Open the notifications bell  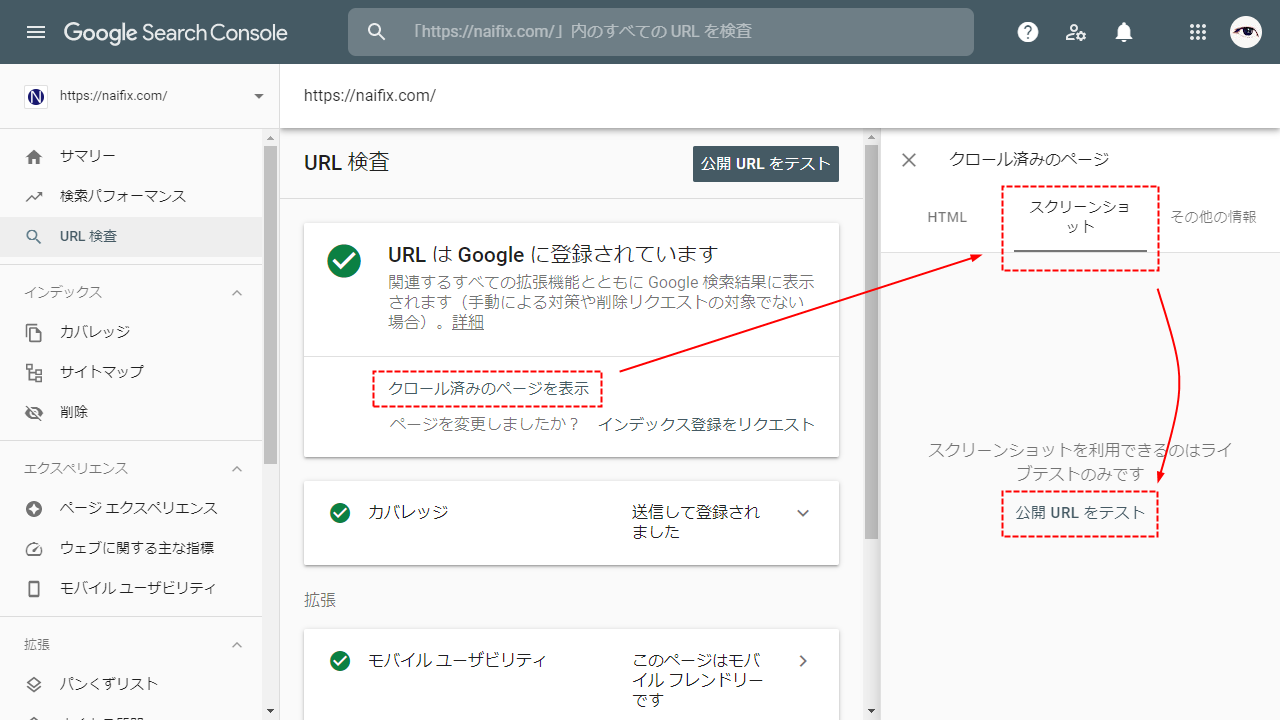pyautogui.click(x=1124, y=32)
